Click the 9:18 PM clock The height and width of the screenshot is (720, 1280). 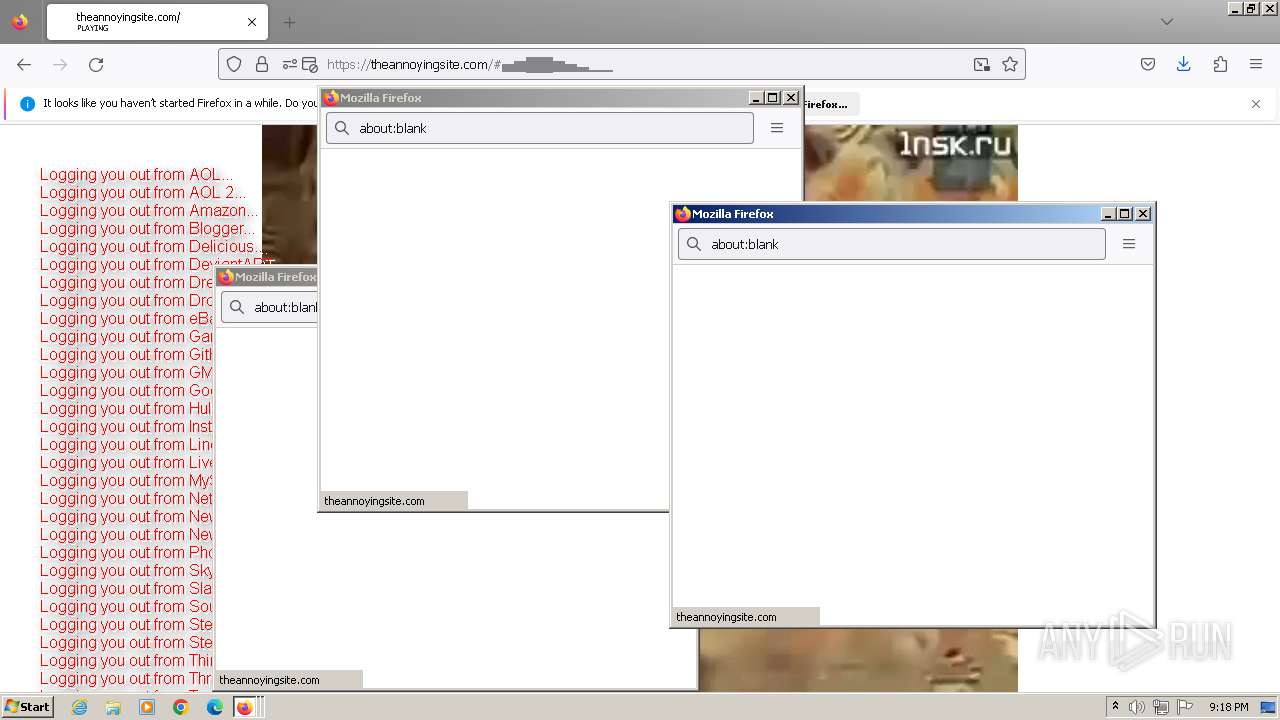point(1228,707)
